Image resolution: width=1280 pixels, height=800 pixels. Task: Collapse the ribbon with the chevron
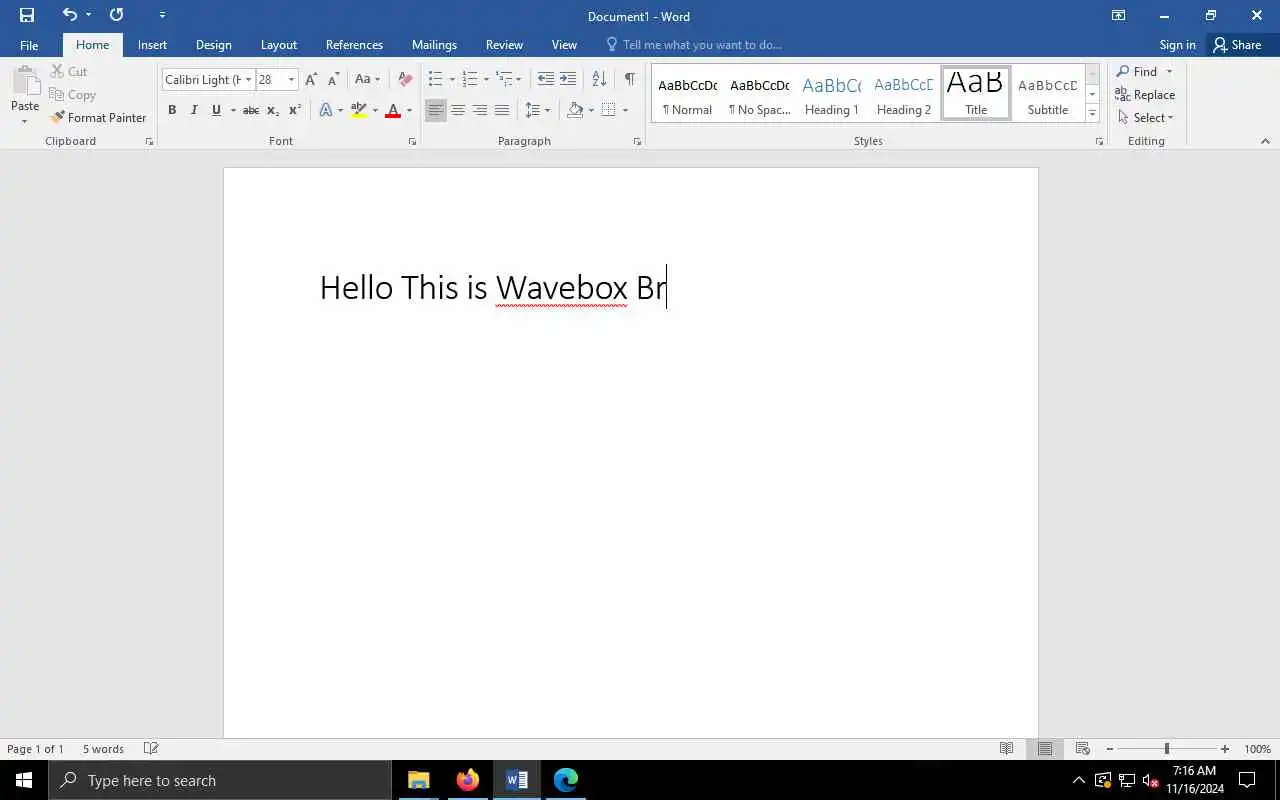[x=1265, y=141]
